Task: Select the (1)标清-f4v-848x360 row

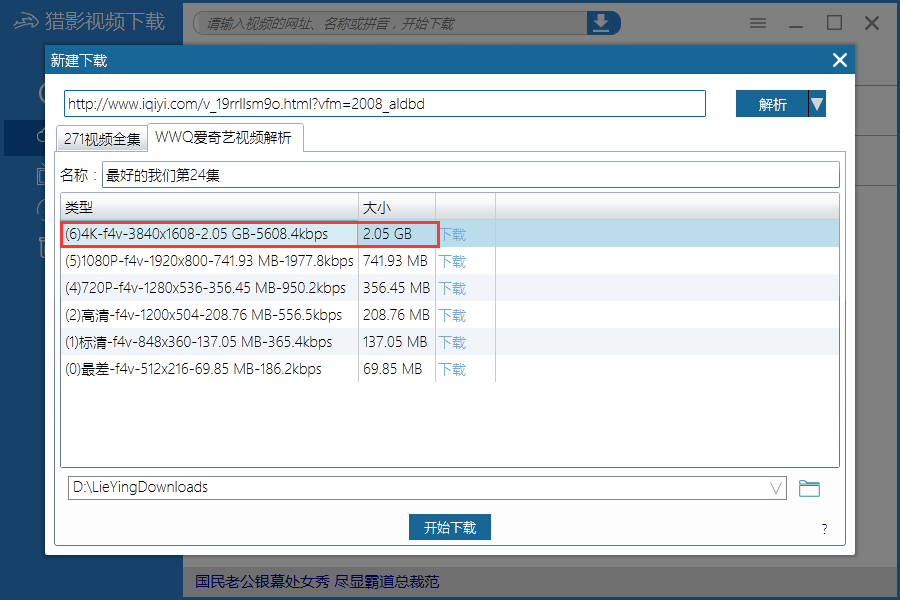Action: [449, 342]
